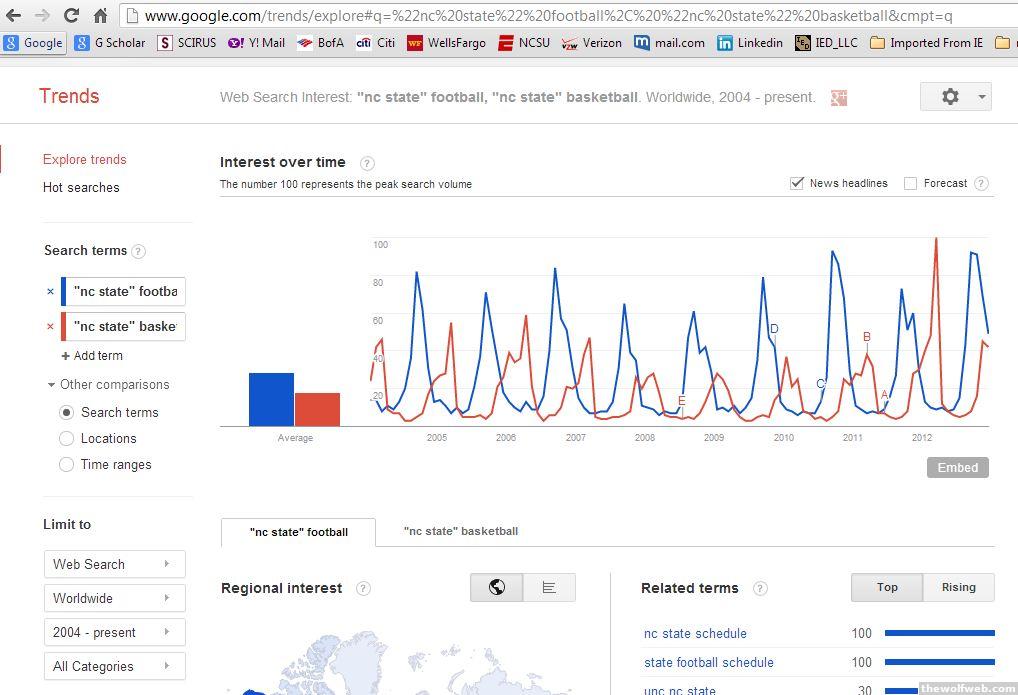Click the Embed button
This screenshot has height=695, width=1018.
coord(957,467)
